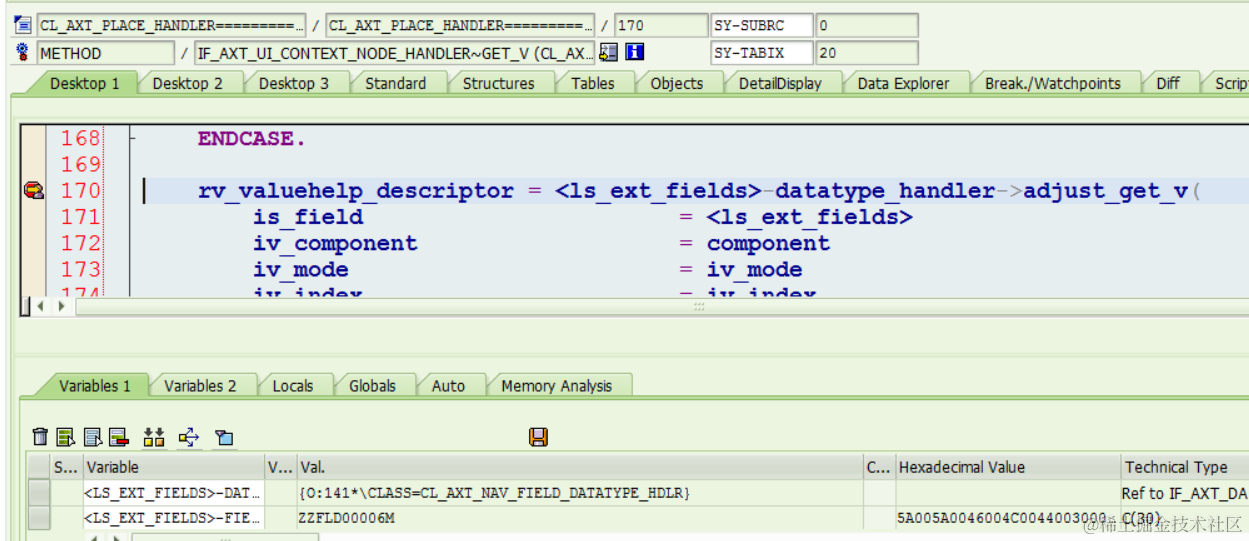The image size is (1249, 541).
Task: Select row button of <LS_EXT_FIELDS>-FIE variable
Action: point(39,518)
